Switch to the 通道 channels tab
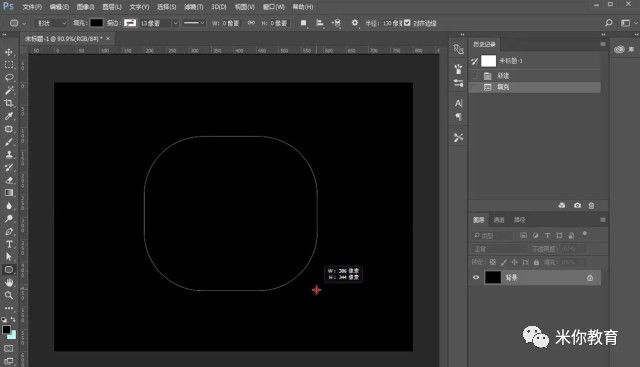The image size is (640, 367). point(499,220)
